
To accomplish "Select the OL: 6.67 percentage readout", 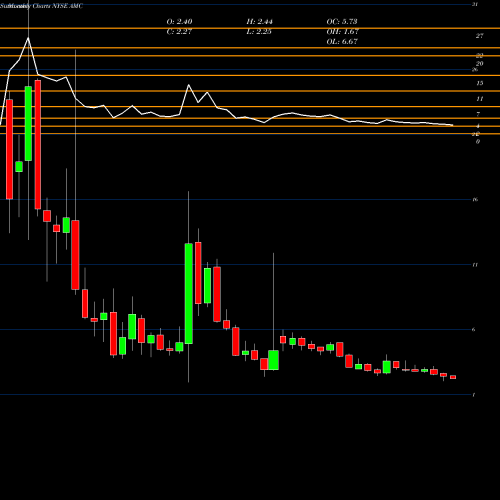I will click(342, 42).
